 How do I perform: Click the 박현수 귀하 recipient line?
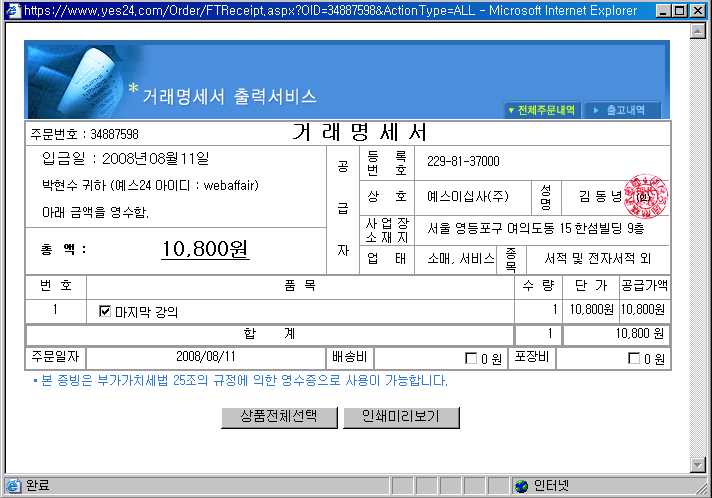tap(150, 185)
